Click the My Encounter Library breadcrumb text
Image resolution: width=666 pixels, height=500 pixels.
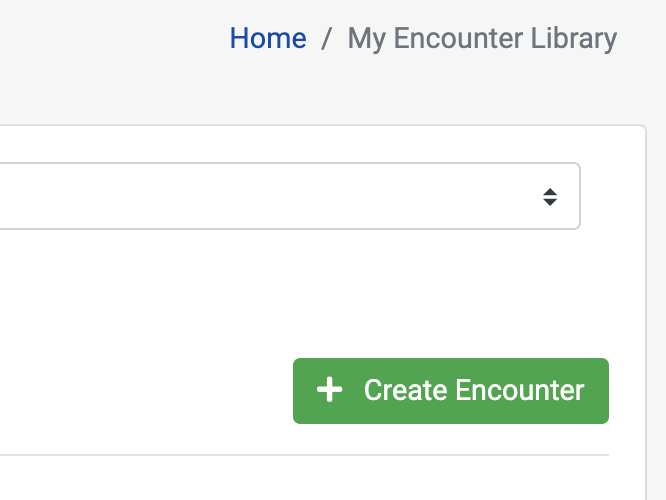coord(482,39)
